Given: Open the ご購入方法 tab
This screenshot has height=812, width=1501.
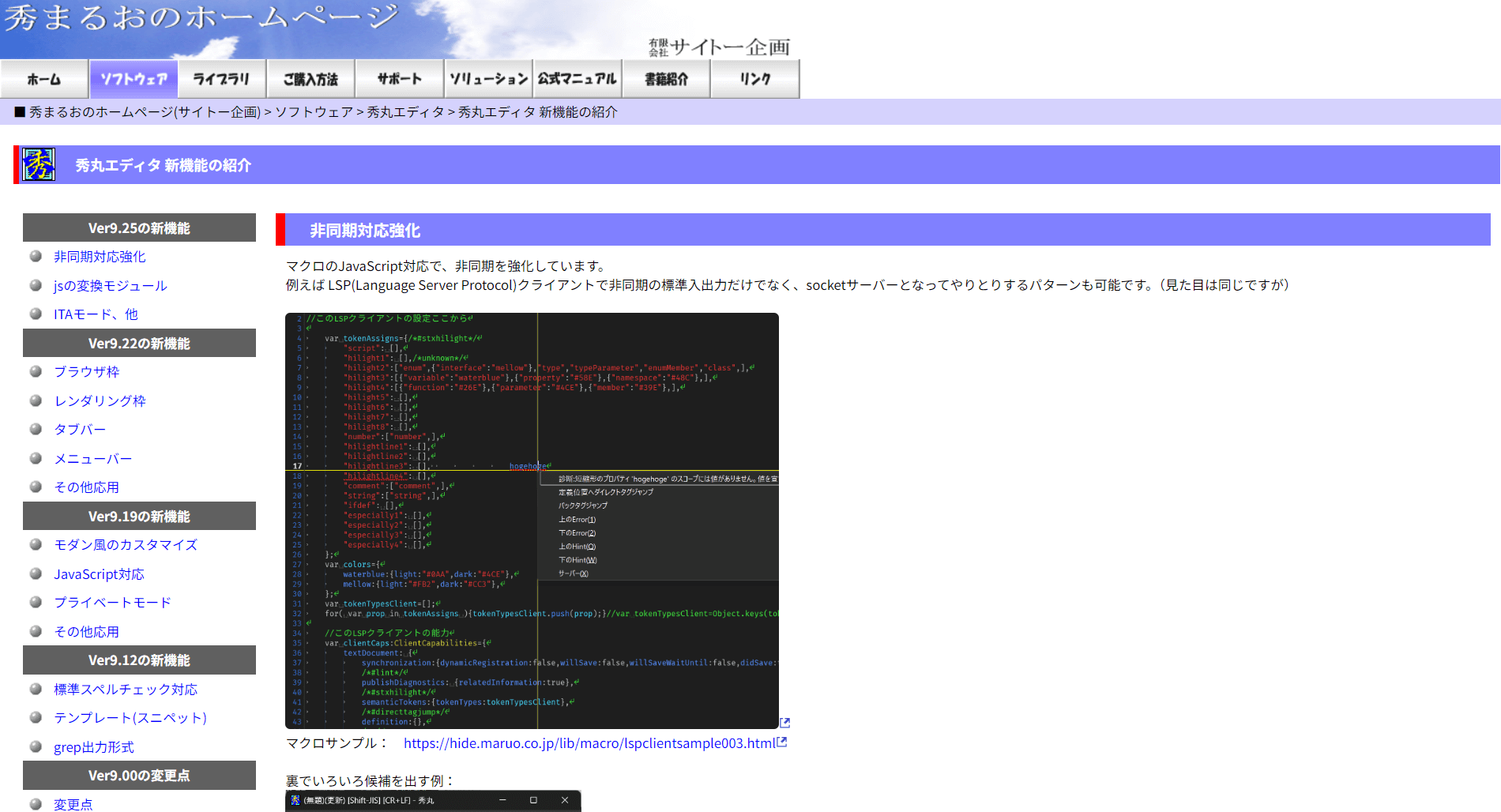Looking at the screenshot, I should click(x=310, y=79).
